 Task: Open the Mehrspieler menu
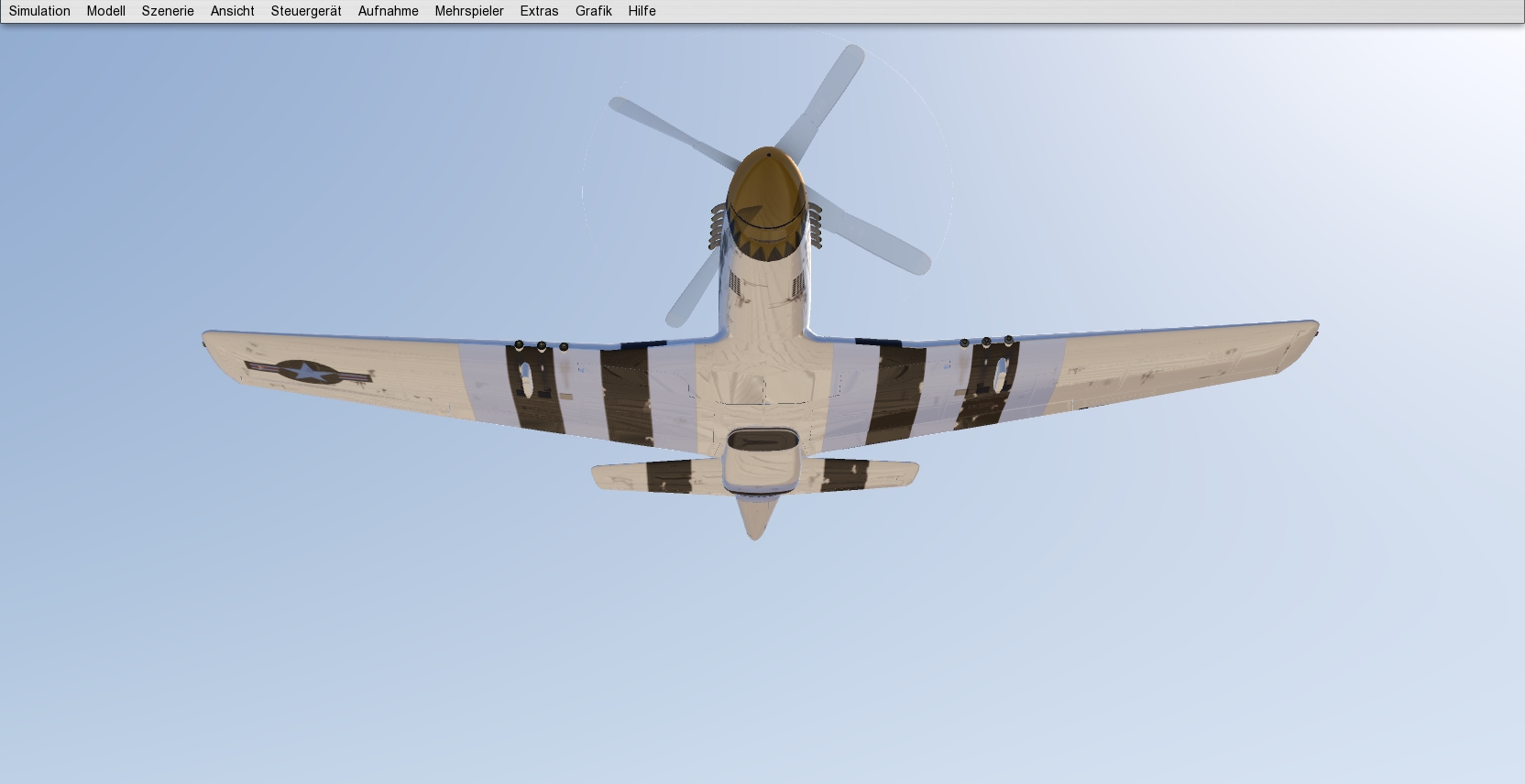click(x=469, y=11)
